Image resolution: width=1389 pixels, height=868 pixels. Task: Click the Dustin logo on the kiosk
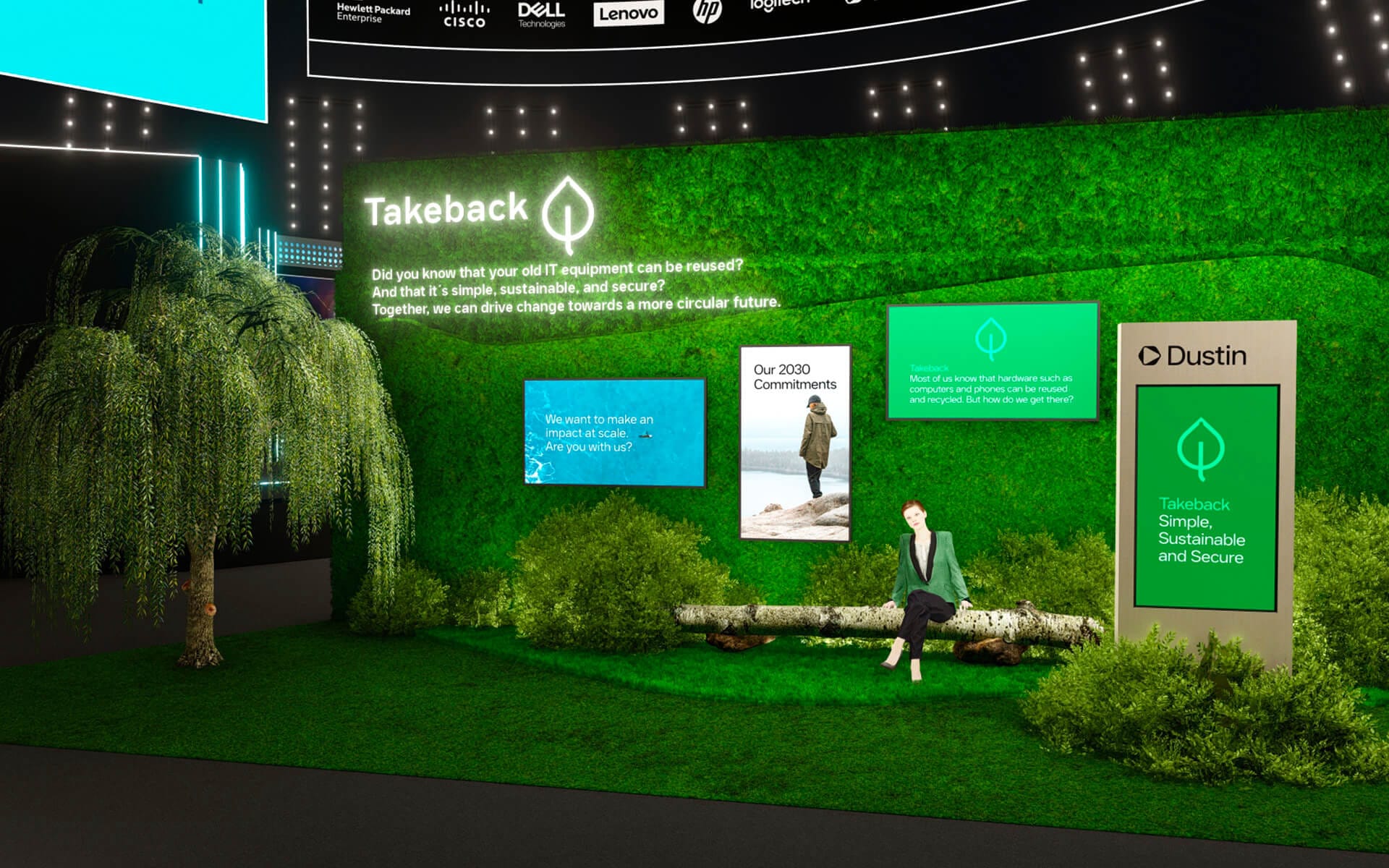click(1192, 356)
